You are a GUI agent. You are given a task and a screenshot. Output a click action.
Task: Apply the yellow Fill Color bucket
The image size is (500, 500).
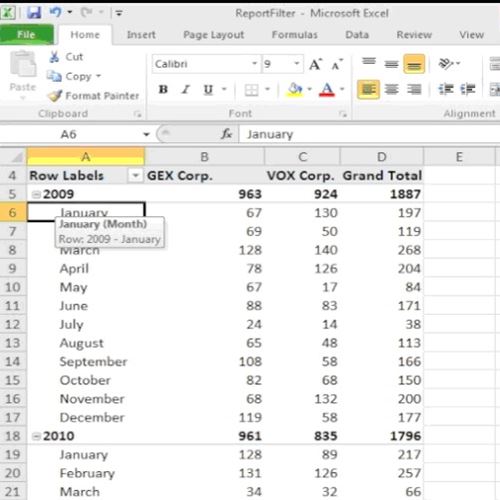[295, 90]
